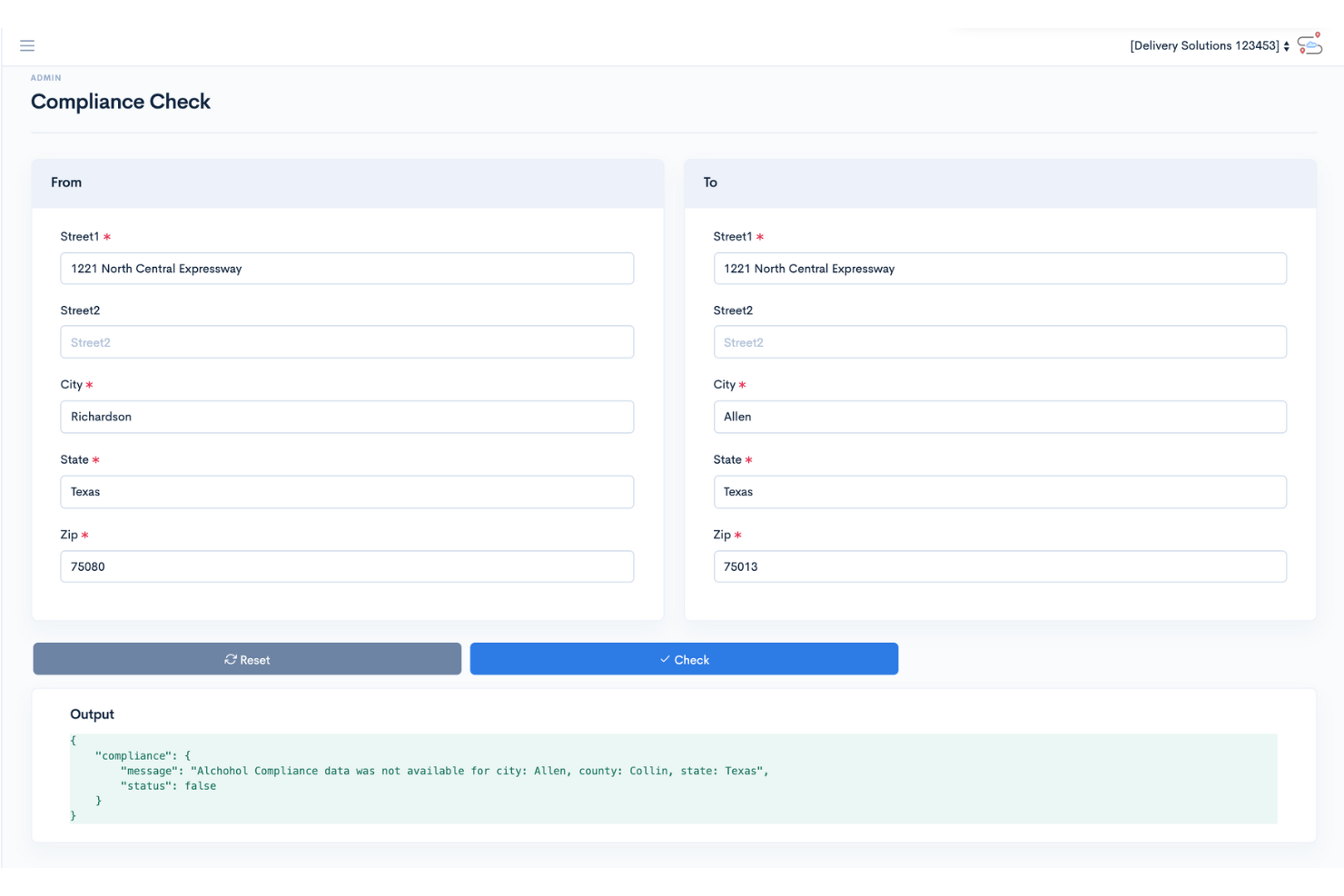1344x896 pixels.
Task: Click the refresh icon on the Reset button
Action: click(x=231, y=659)
